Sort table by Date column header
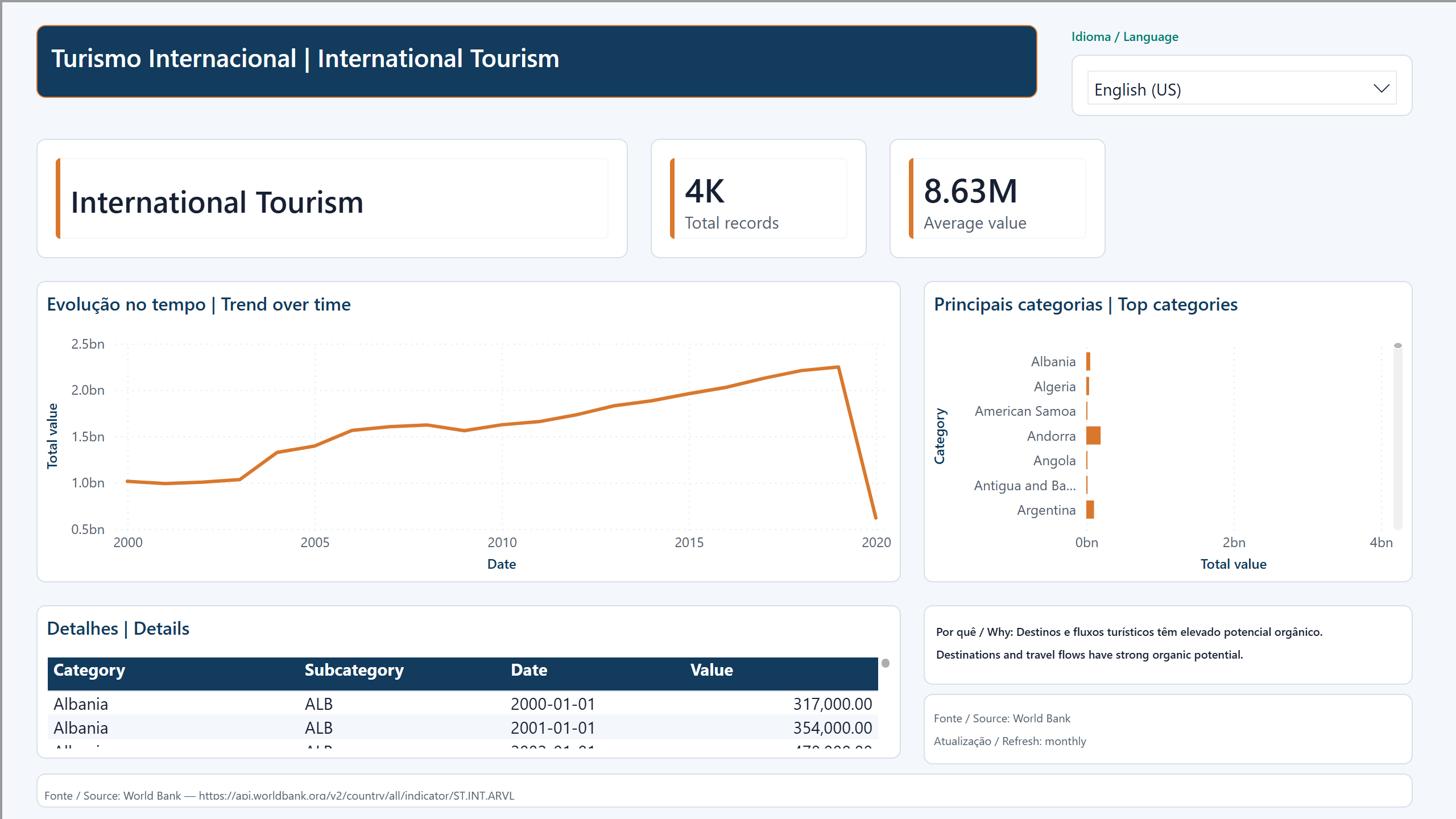The width and height of the screenshot is (1456, 819). (529, 670)
